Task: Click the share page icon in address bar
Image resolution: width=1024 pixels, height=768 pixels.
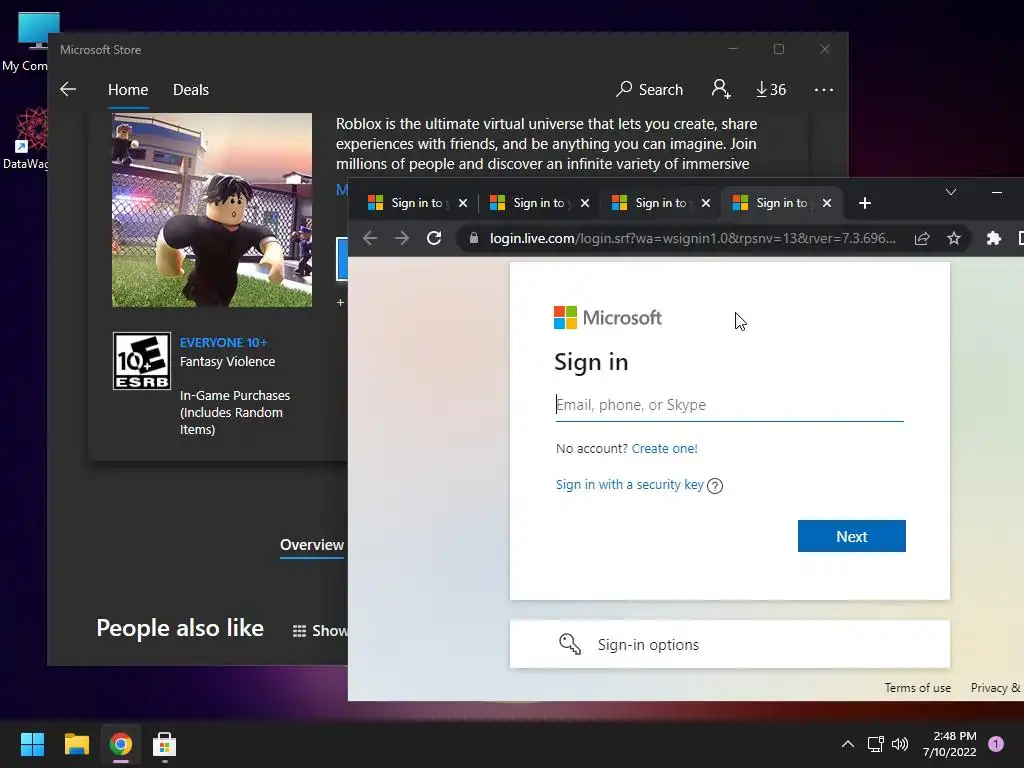Action: [x=922, y=238]
